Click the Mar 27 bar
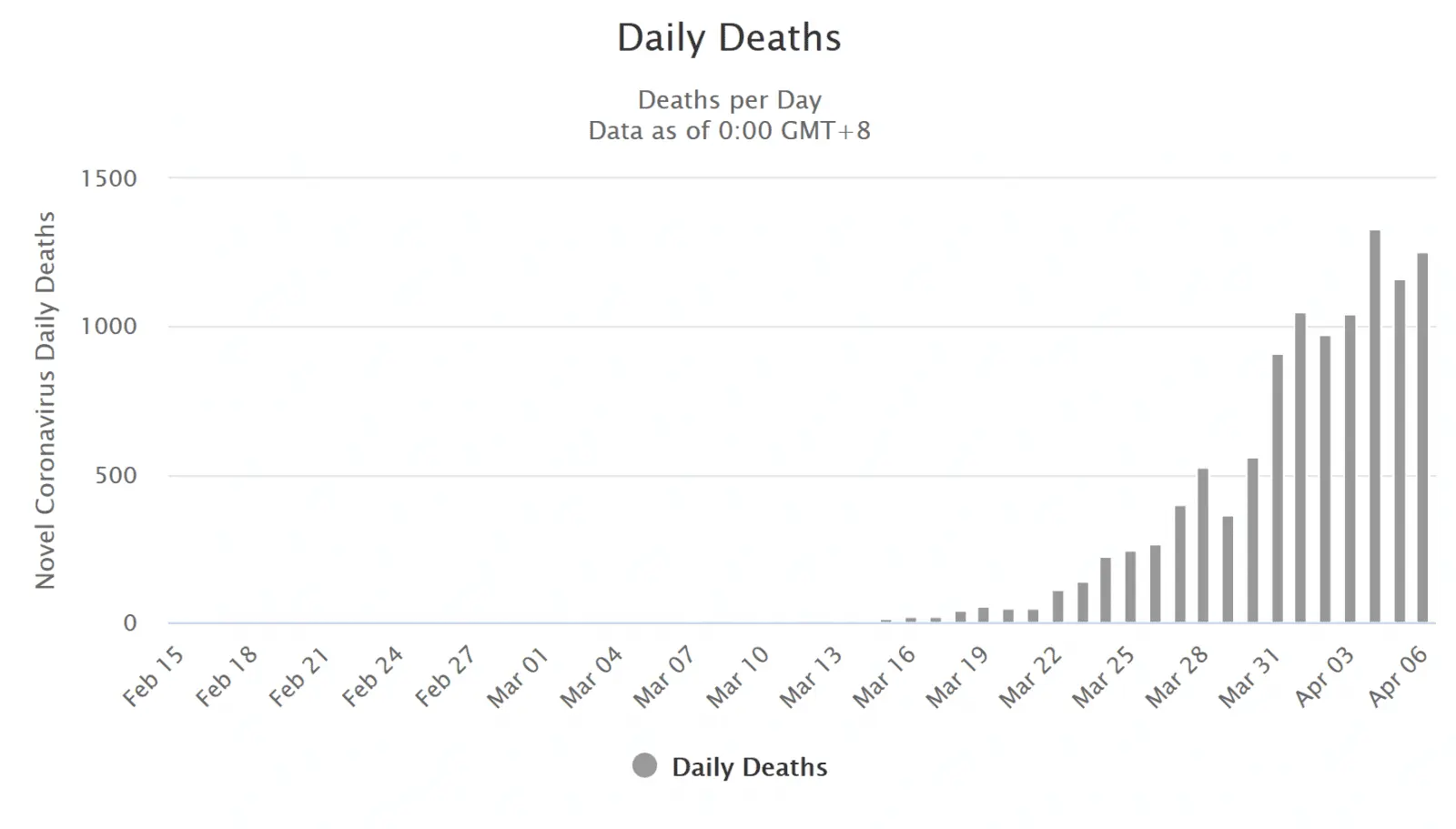Image resolution: width=1456 pixels, height=829 pixels. [x=1179, y=564]
